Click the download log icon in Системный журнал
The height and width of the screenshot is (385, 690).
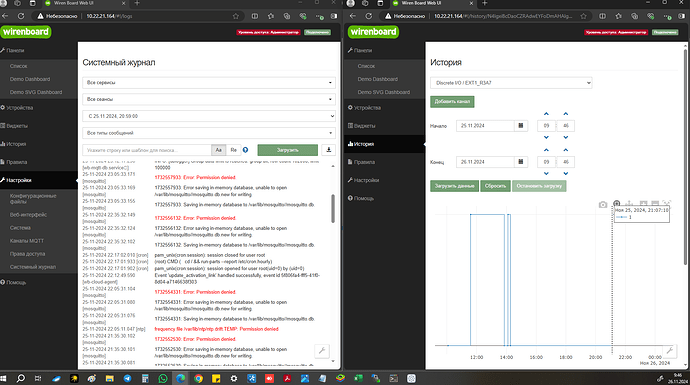point(328,150)
